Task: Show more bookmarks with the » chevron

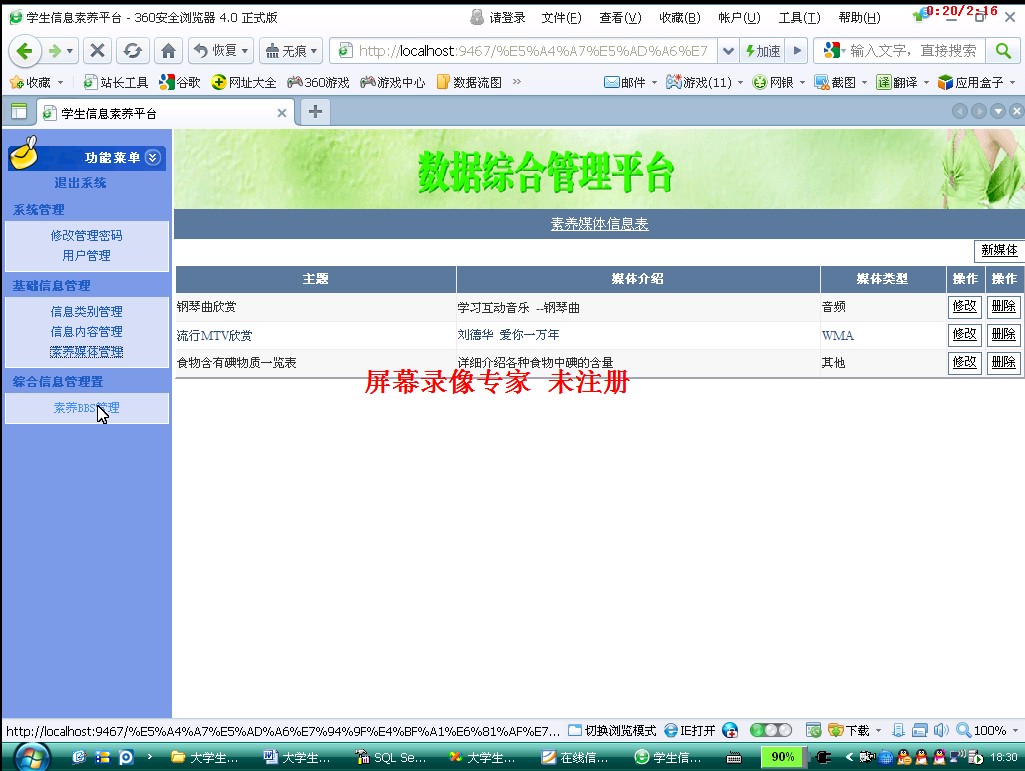Action: point(517,82)
